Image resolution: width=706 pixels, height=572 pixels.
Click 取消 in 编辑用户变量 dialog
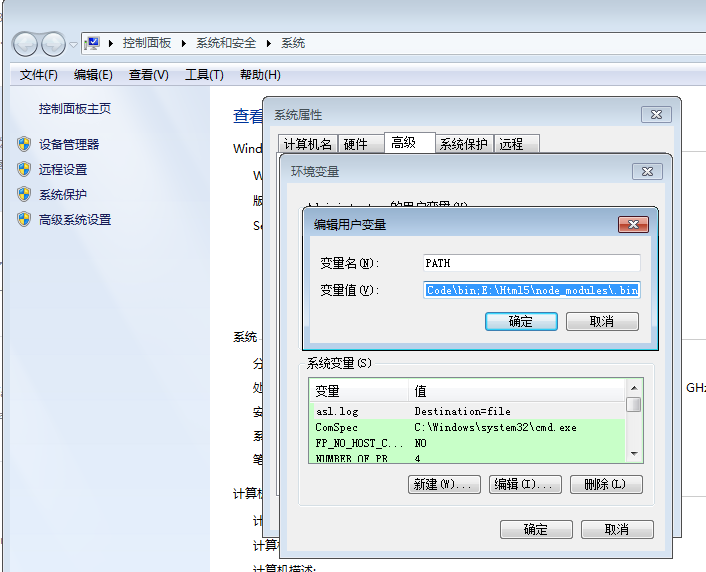[x=602, y=322]
